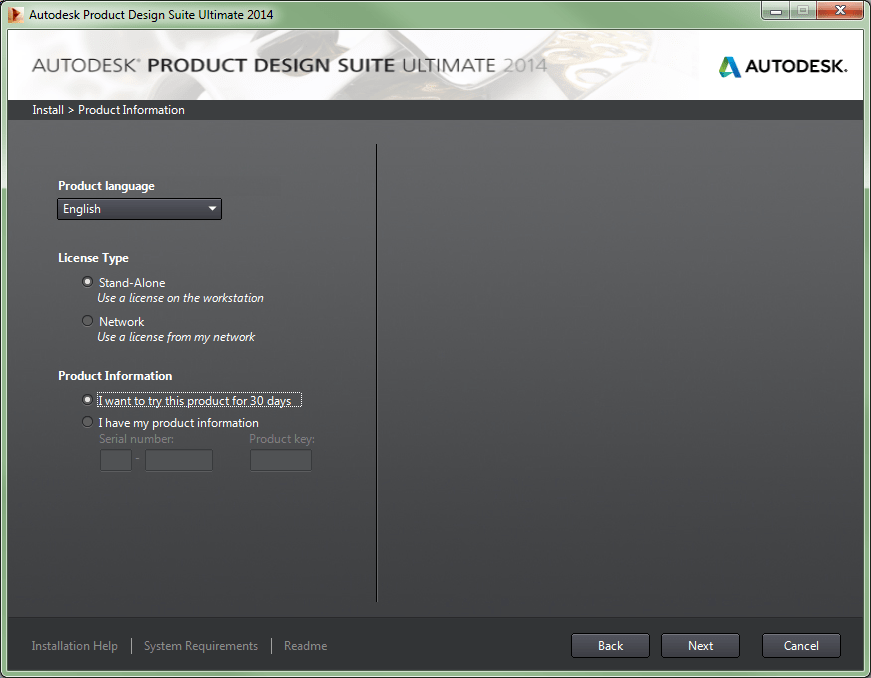Click inside the Product key field
Screen dimensions: 871x678
point(280,460)
